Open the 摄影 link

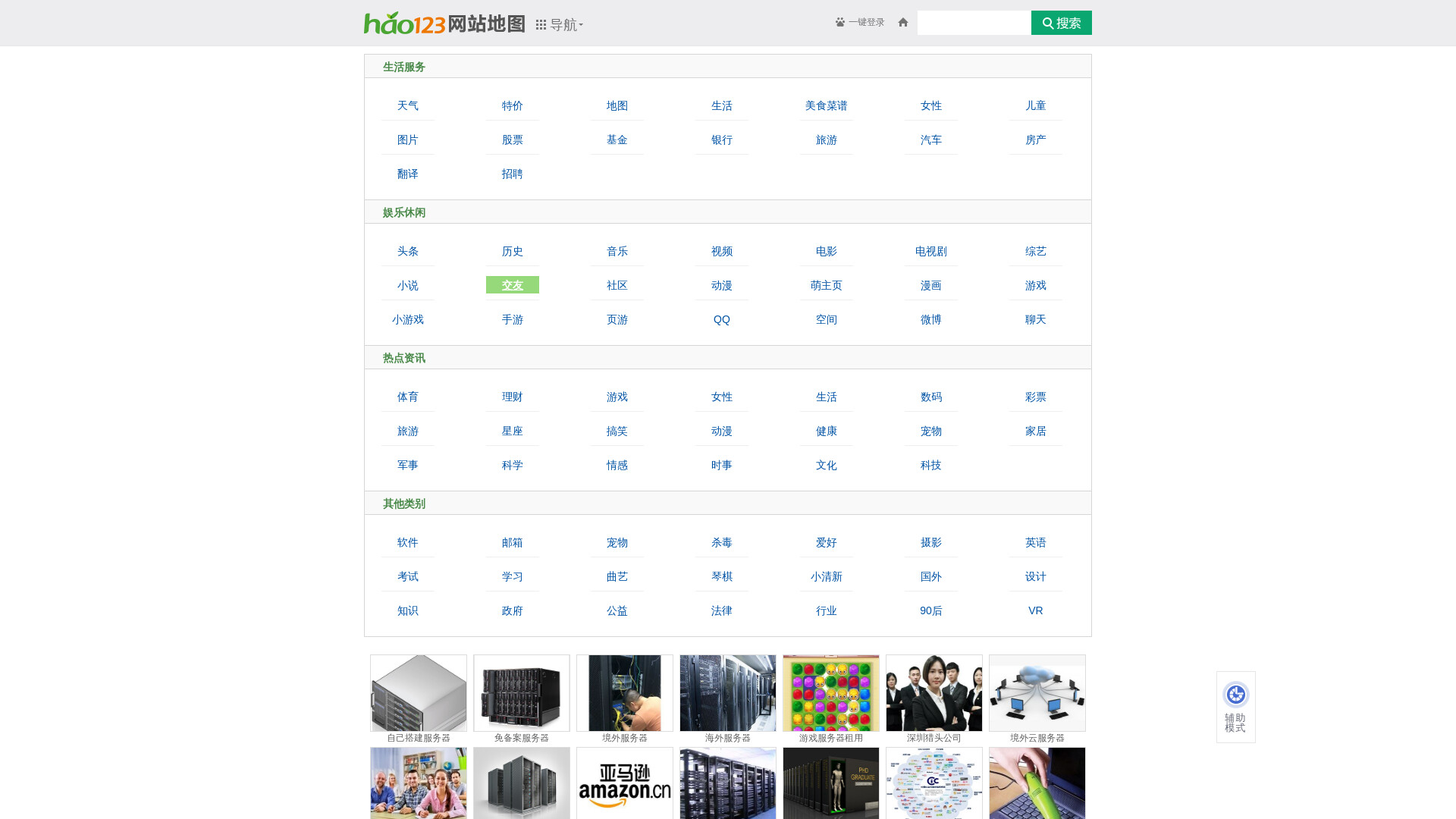pos(931,542)
